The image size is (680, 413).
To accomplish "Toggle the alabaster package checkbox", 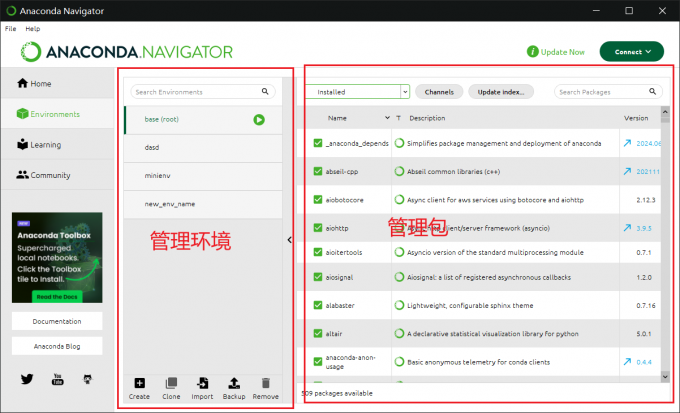I will coord(318,305).
